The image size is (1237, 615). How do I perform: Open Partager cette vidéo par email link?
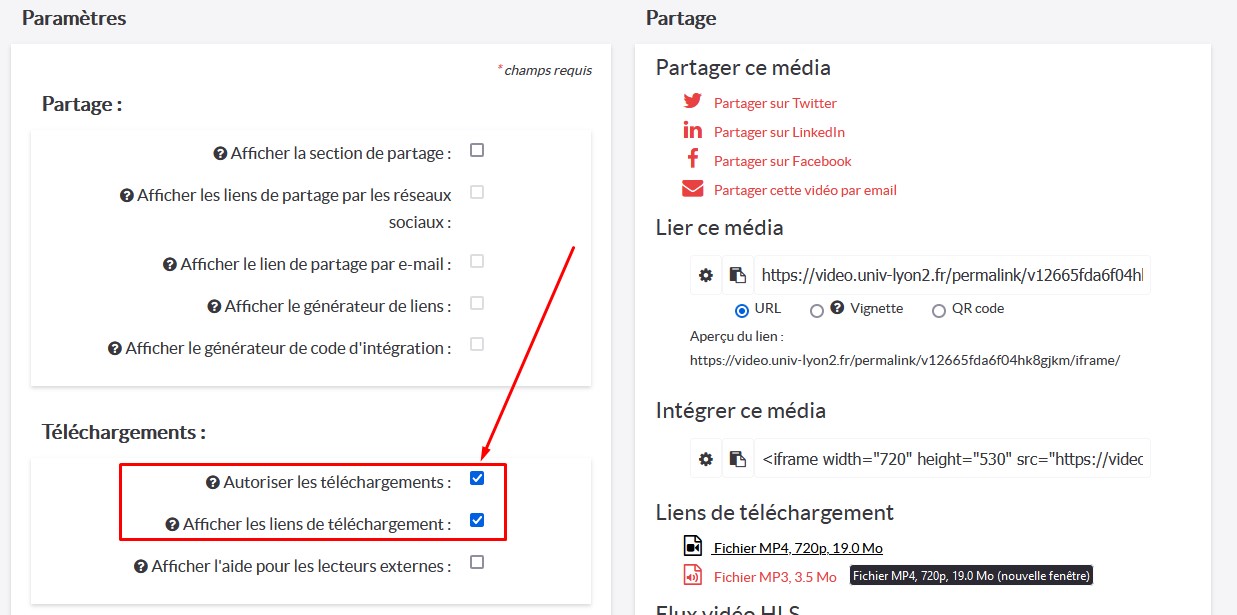(805, 190)
